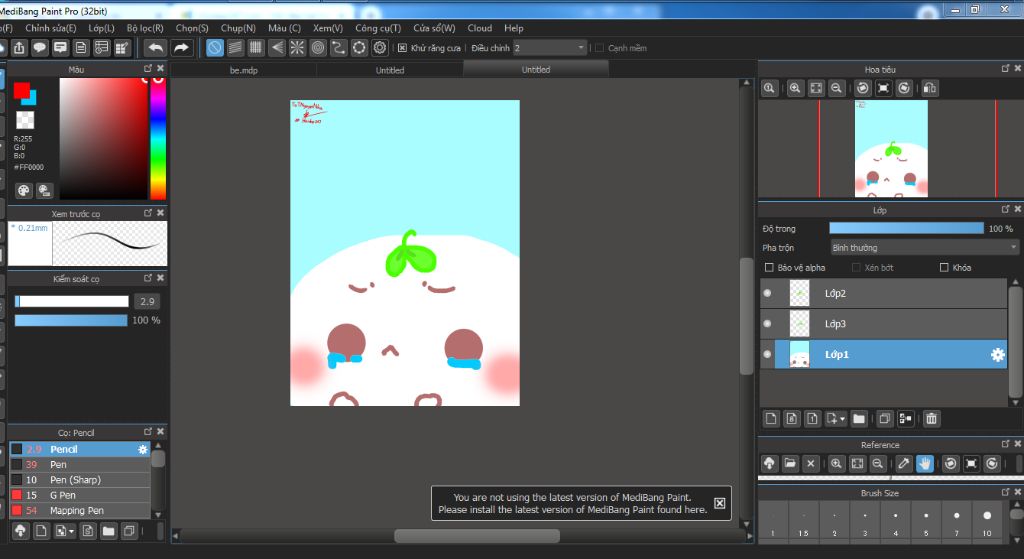This screenshot has width=1024, height=559.
Task: Select the radial snap guide icon
Action: point(297,48)
